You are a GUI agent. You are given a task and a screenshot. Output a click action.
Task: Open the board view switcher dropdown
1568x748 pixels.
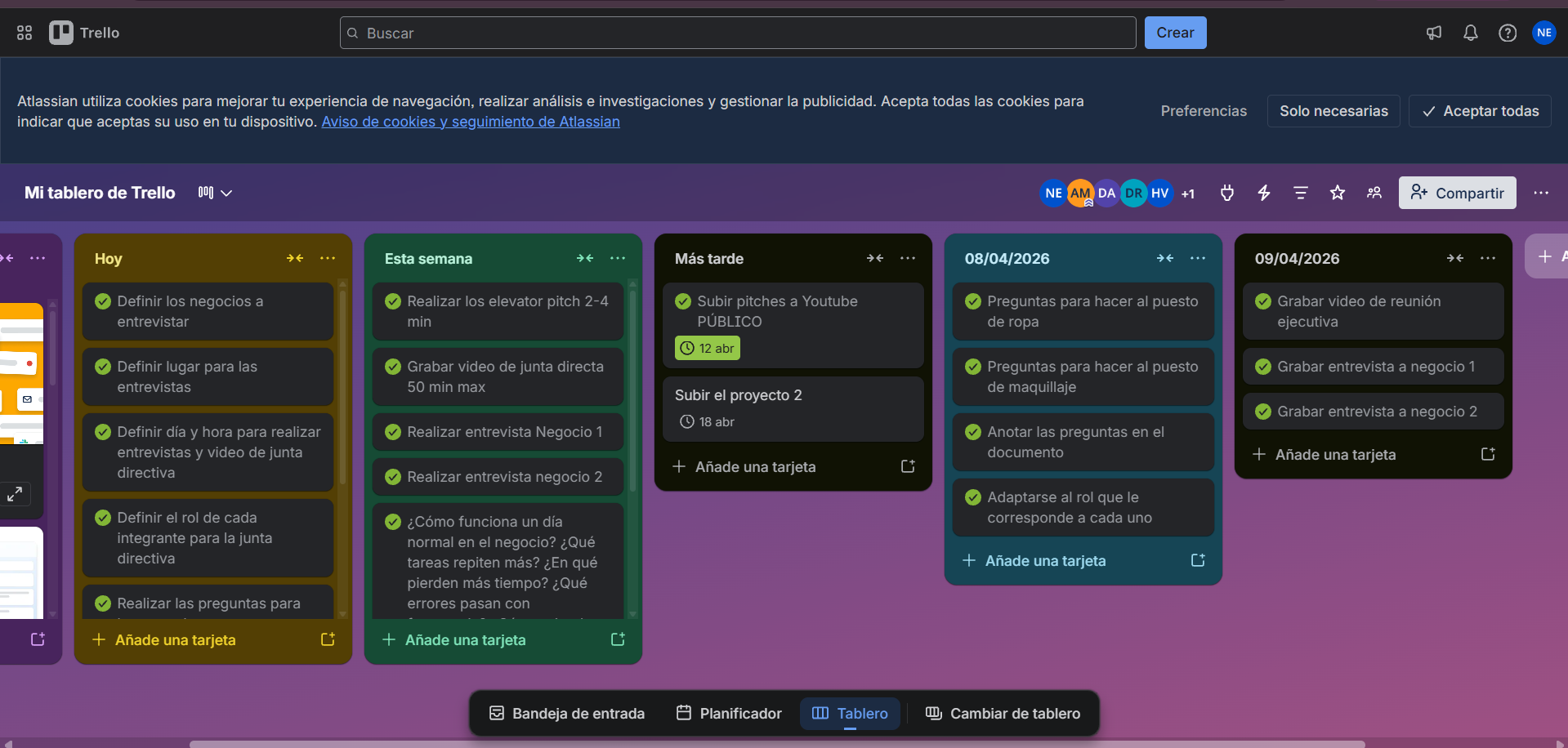pyautogui.click(x=214, y=193)
